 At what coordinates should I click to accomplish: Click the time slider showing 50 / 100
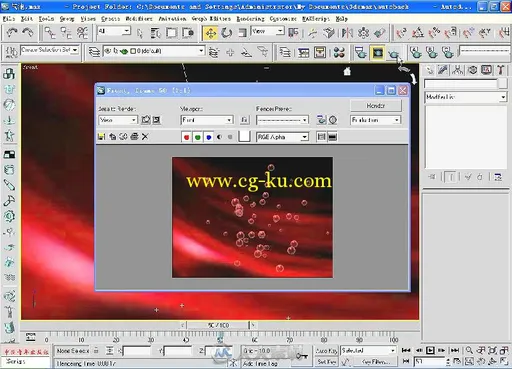pyautogui.click(x=218, y=325)
